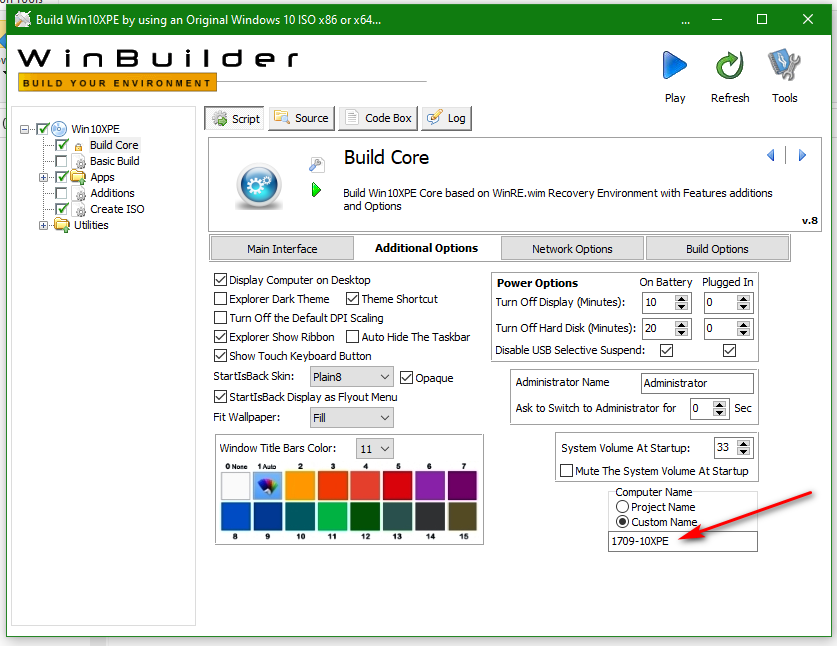Enable Explorer Dark Theme
Screen dimensions: 837x646
220,298
